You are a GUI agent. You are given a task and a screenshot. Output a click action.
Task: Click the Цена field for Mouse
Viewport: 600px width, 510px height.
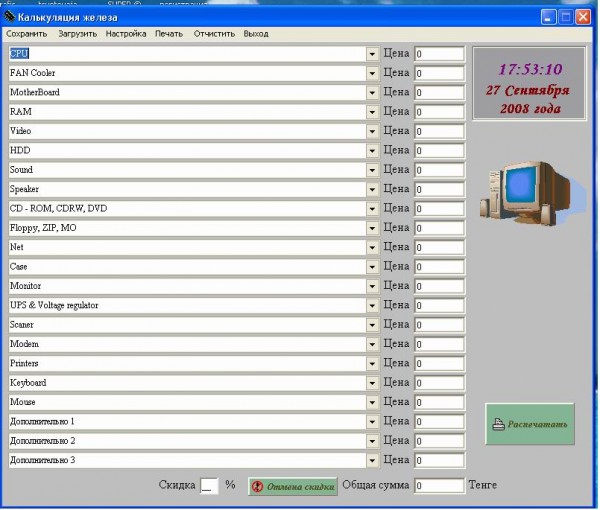[x=439, y=402]
